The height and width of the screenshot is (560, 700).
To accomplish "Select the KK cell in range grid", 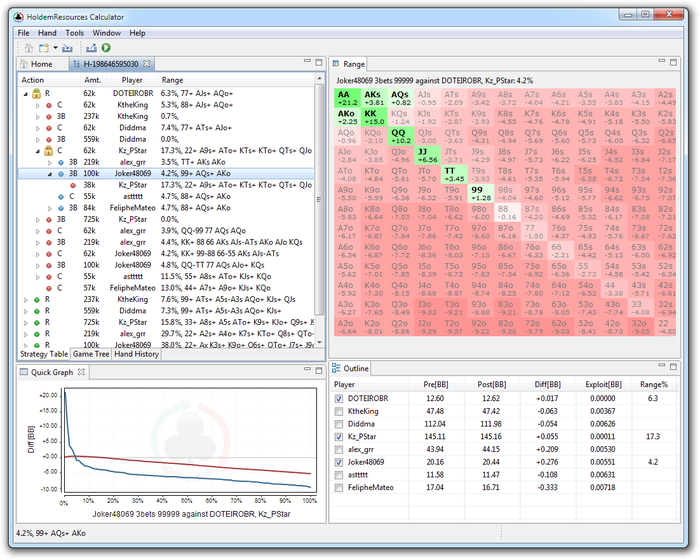I will (374, 117).
